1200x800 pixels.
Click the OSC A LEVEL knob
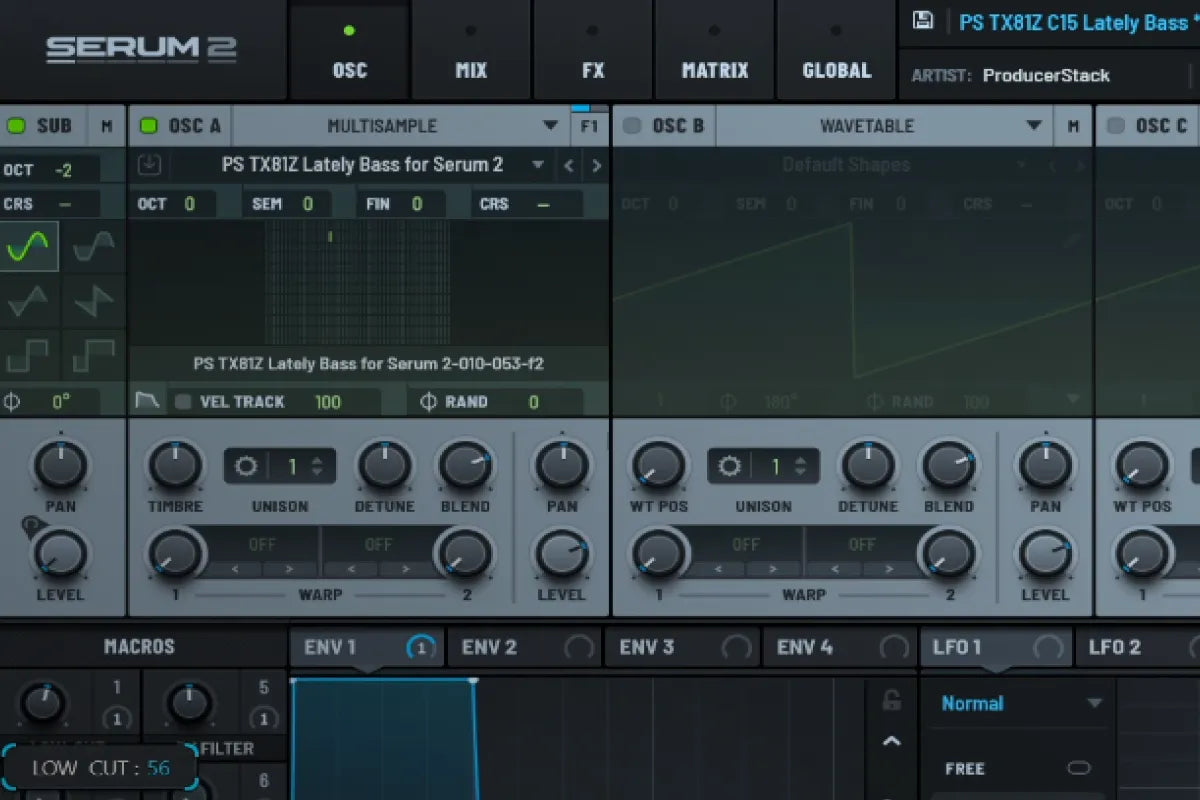pyautogui.click(x=562, y=554)
